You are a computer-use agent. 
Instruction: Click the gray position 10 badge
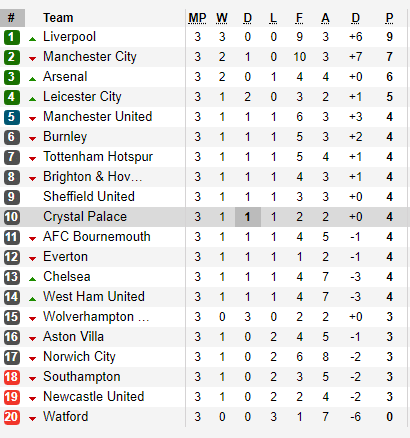click(x=12, y=217)
